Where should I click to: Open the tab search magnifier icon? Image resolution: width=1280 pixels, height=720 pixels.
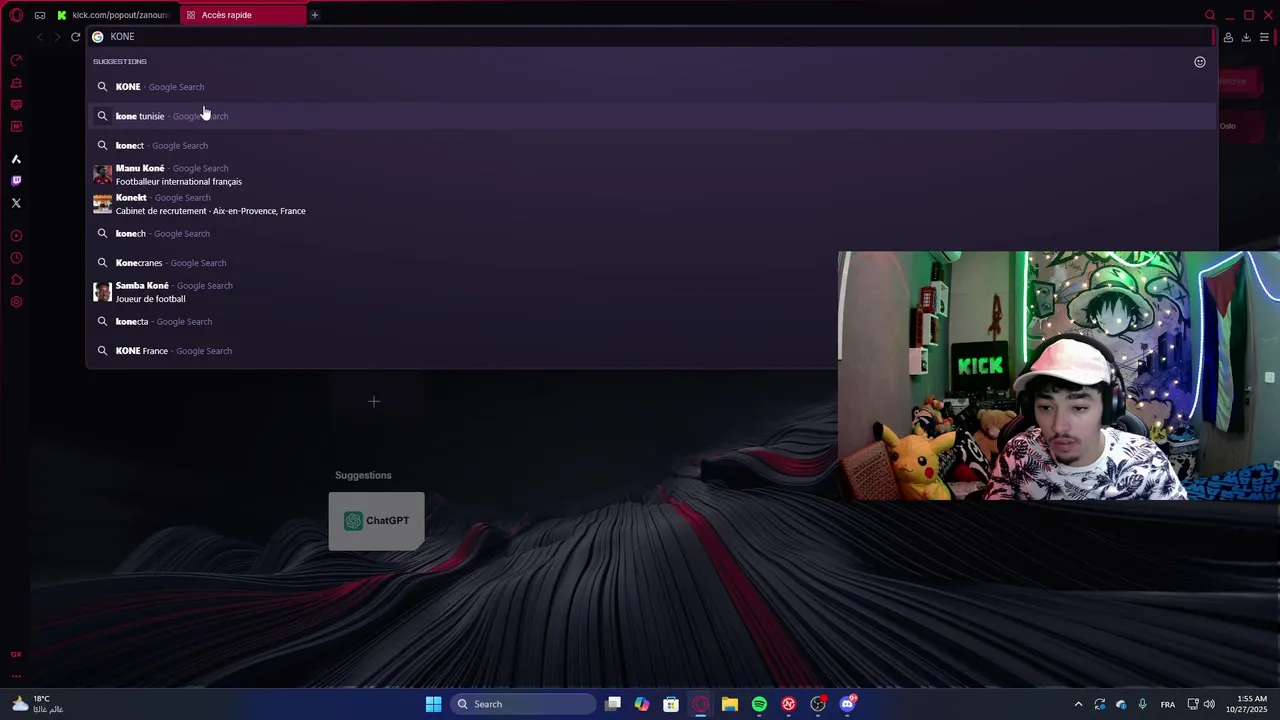[x=1210, y=15]
